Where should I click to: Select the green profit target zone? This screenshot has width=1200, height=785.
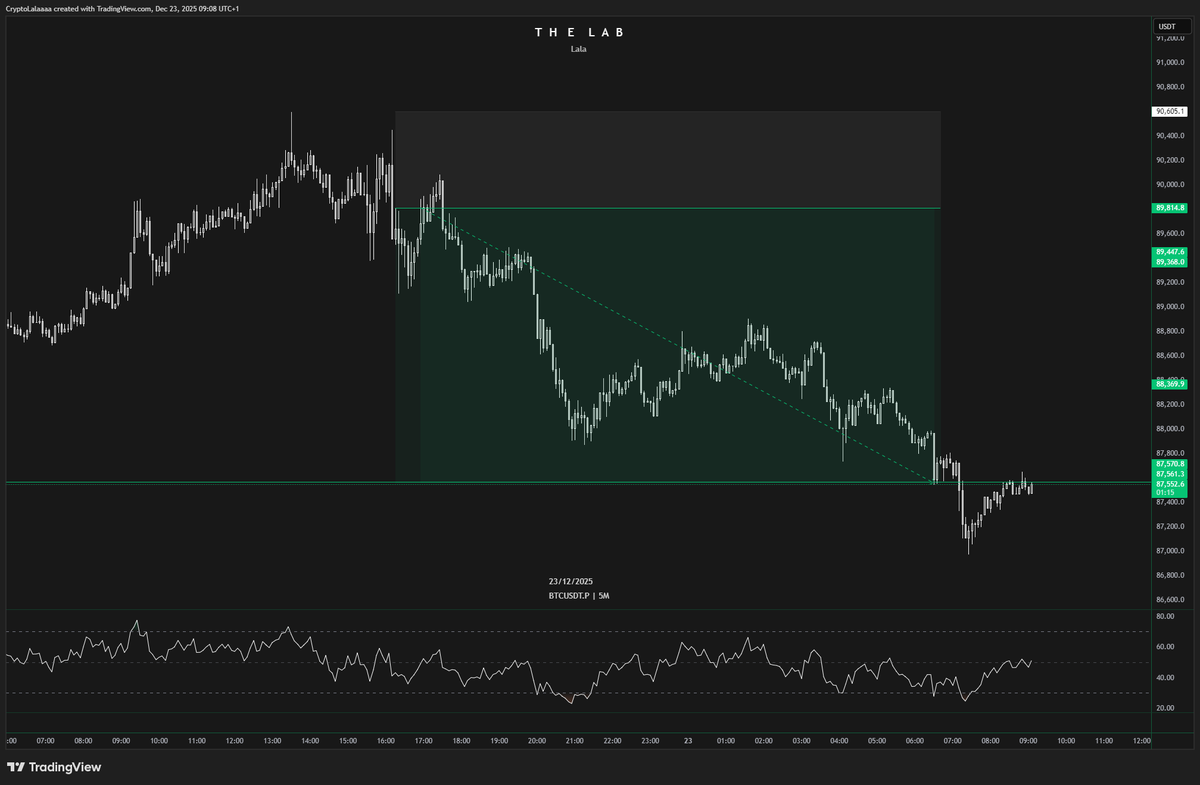[668, 345]
